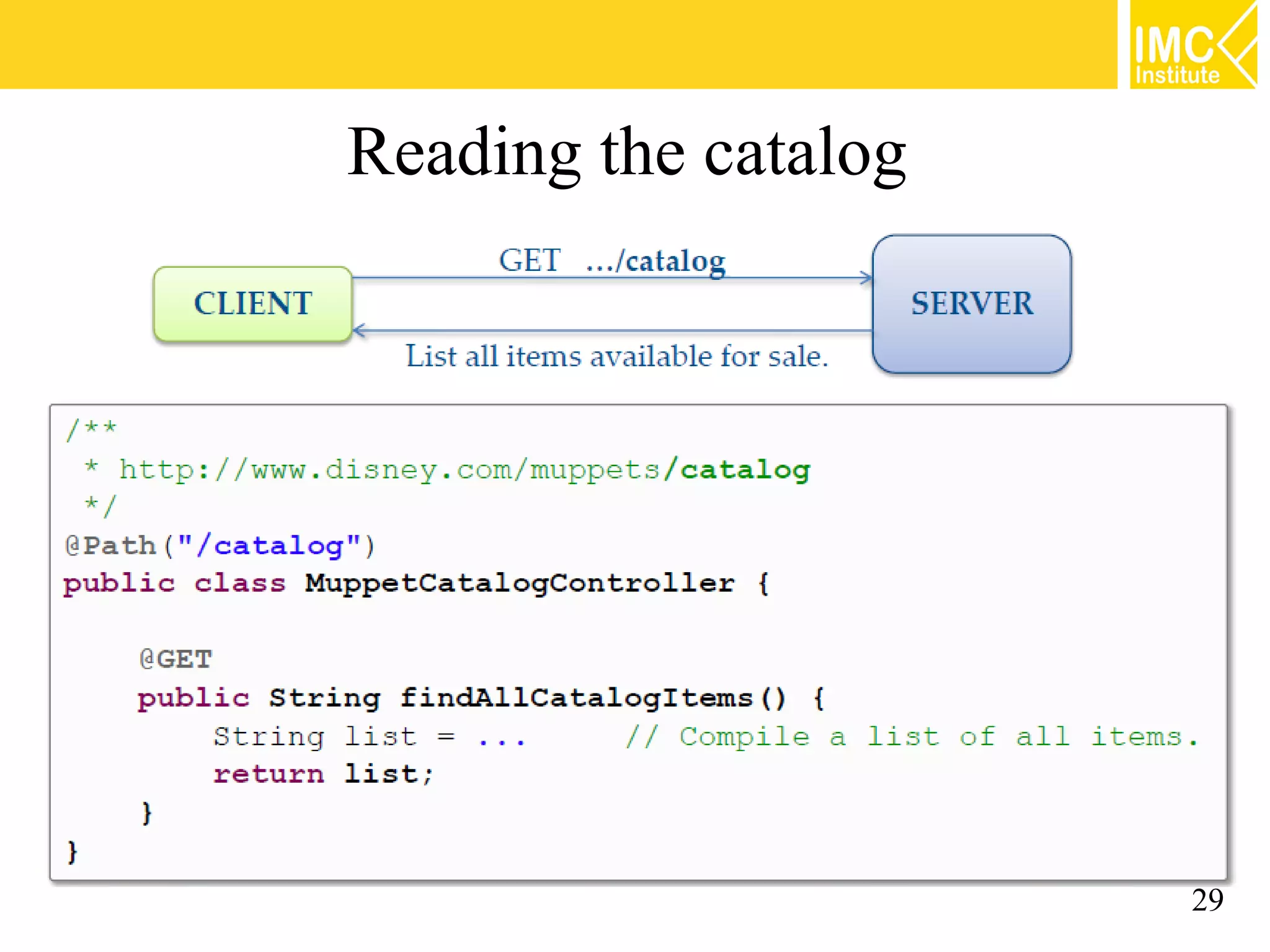
Task: Click the closing '*/' comment marker
Action: (x=100, y=506)
